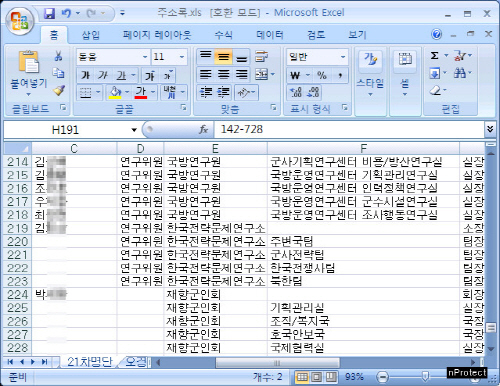The width and height of the screenshot is (500, 386).
Task: Click the Insert Function fx icon
Action: [203, 129]
